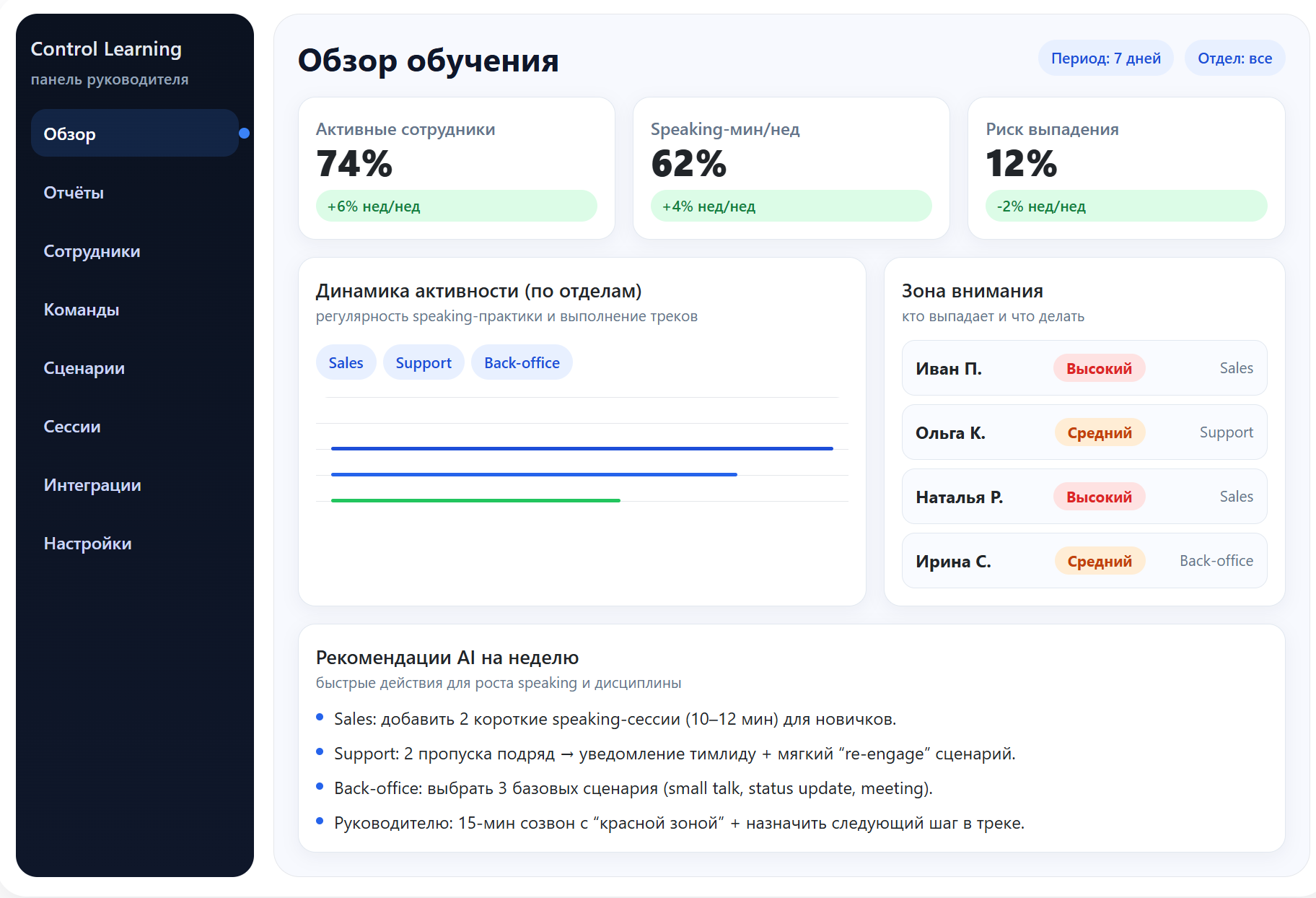
Task: Open the Сессии section
Action: [x=71, y=427]
